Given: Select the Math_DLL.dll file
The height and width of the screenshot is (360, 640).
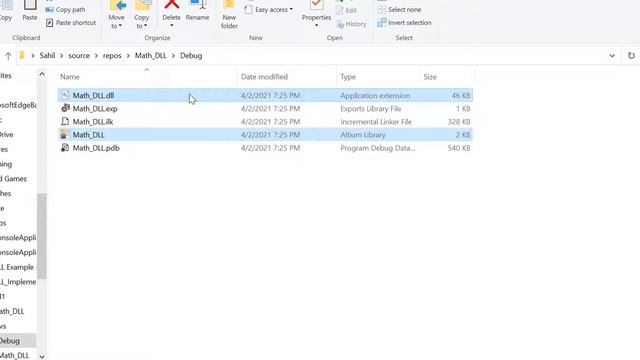Looking at the screenshot, I should [265, 96].
